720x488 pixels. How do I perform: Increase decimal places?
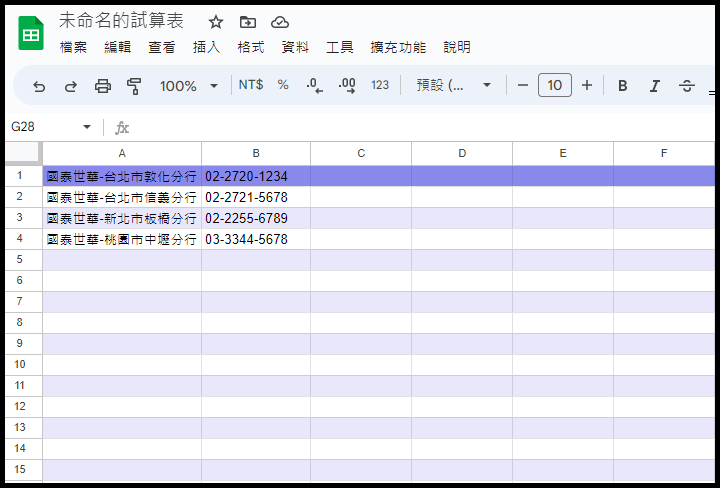pos(347,85)
